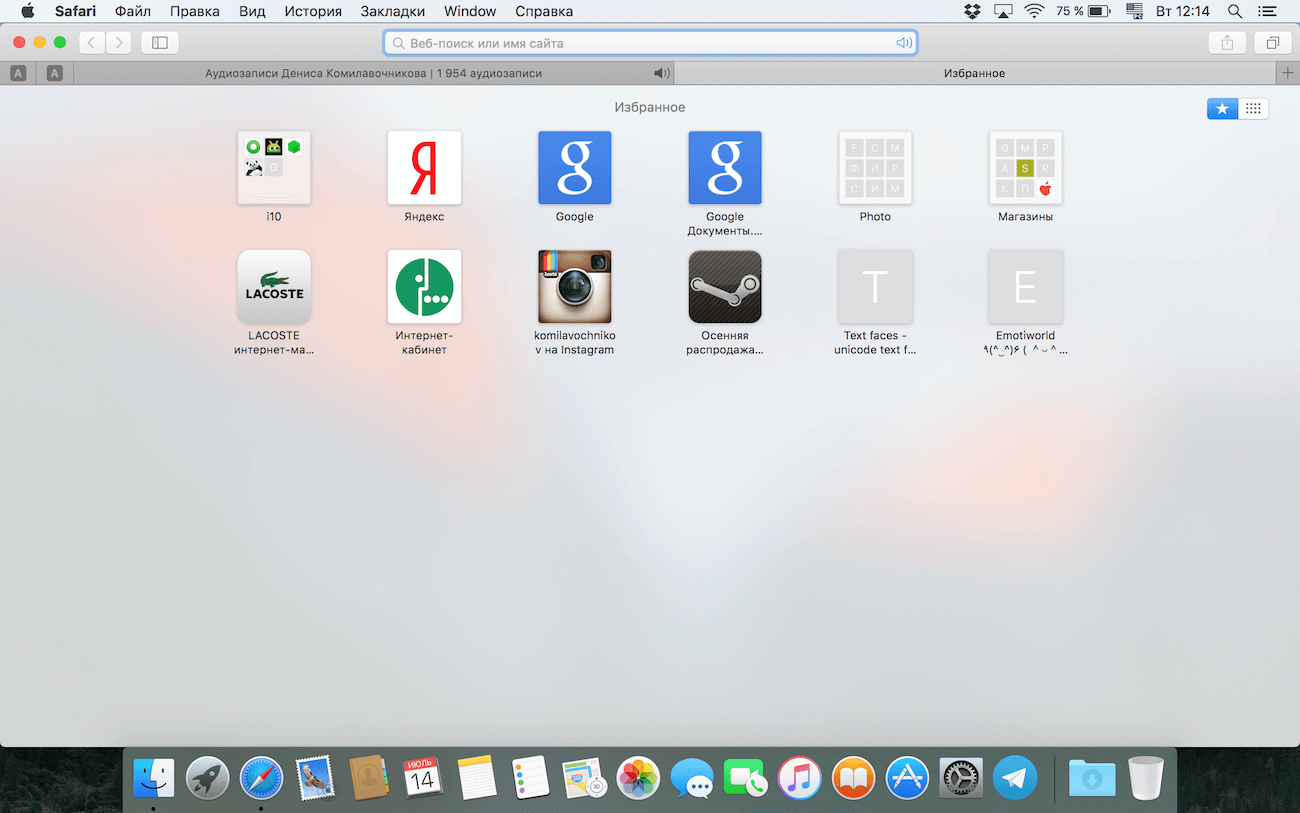Open the Магазины favorites folder

[x=1025, y=168]
